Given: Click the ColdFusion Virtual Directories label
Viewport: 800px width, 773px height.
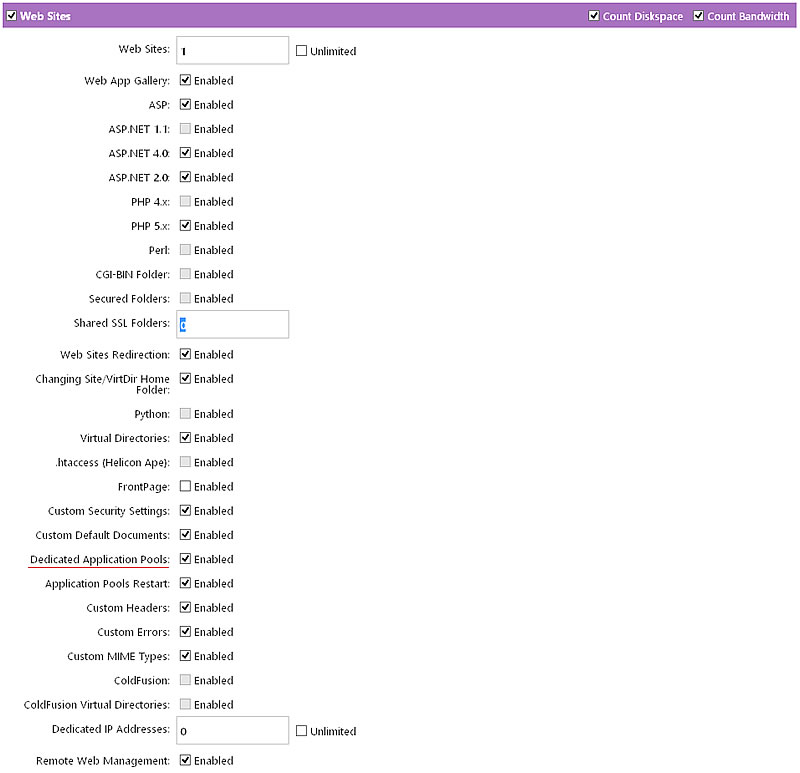Looking at the screenshot, I should tap(97, 705).
